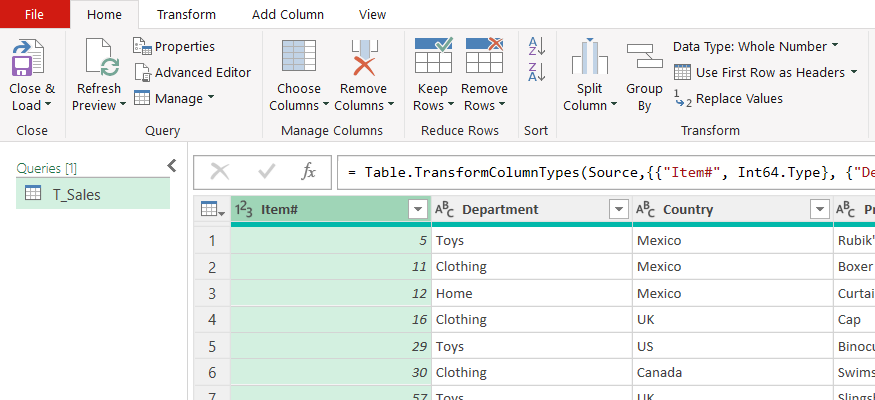Open the Split Column dropdown arrow
This screenshot has height=400, width=875.
pos(614,105)
